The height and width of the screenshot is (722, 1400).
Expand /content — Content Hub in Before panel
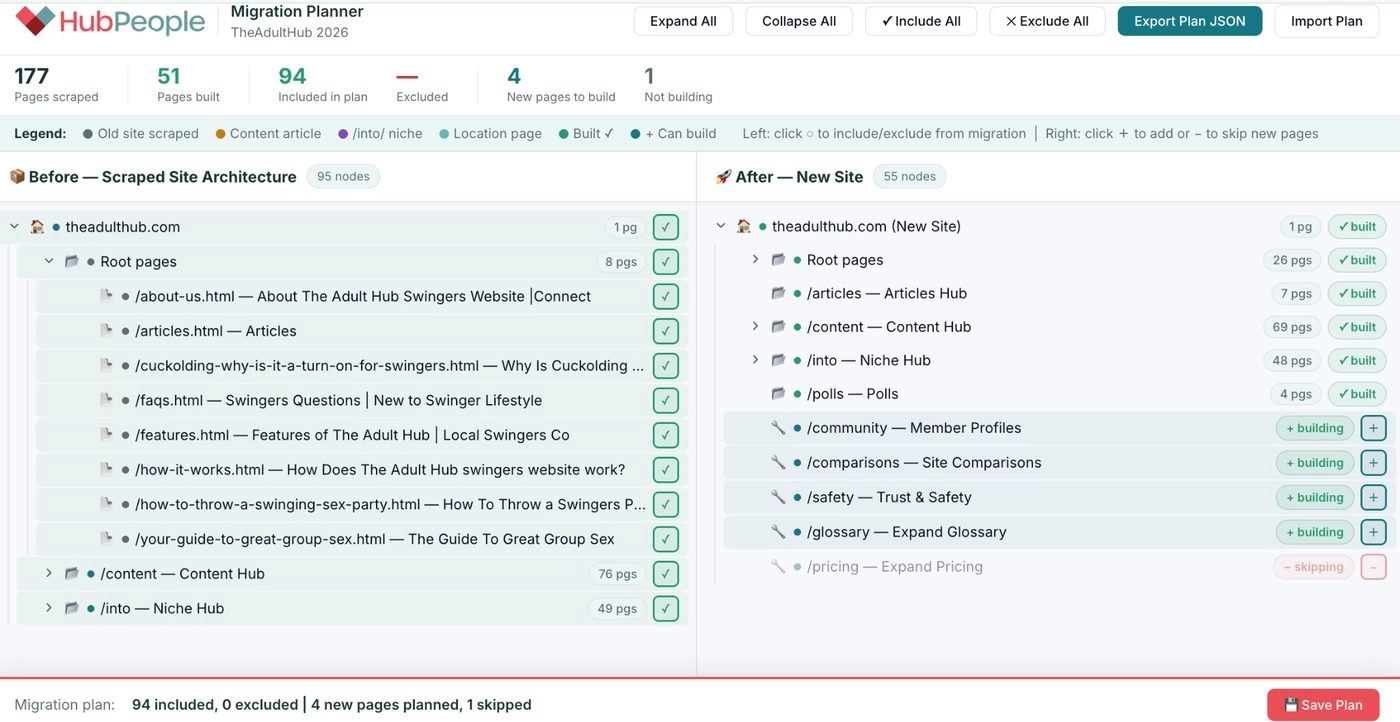48,574
